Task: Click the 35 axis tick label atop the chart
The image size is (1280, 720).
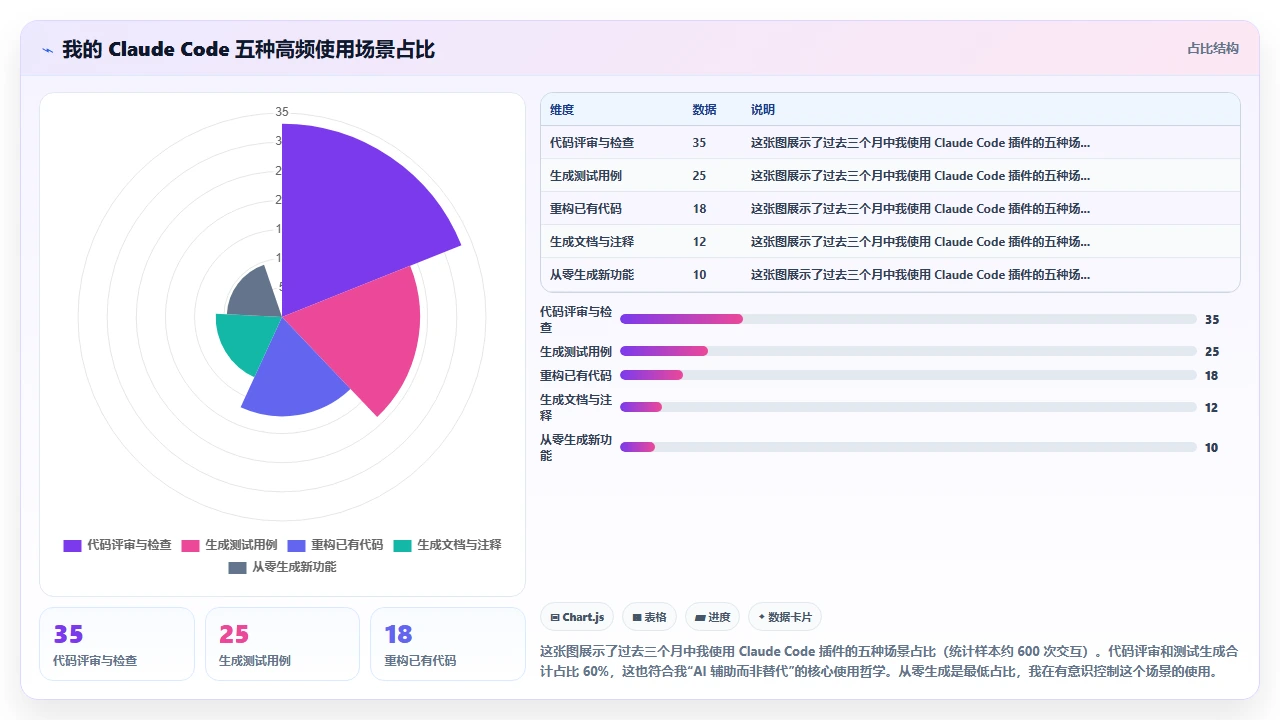Action: [282, 111]
